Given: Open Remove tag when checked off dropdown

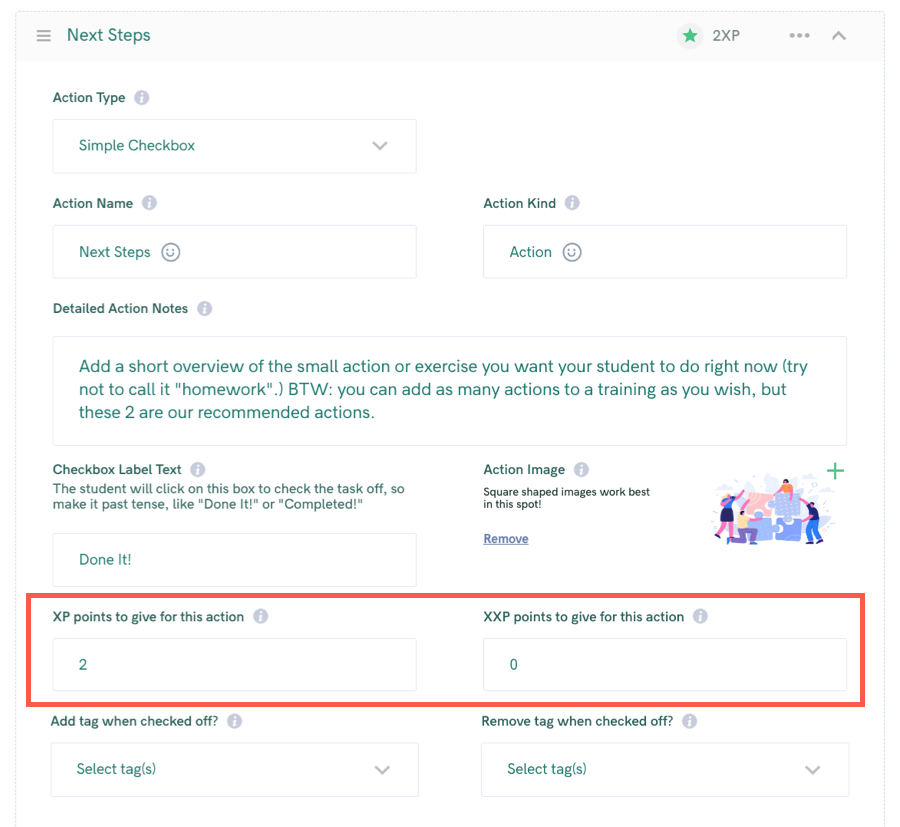Looking at the screenshot, I should tap(665, 770).
